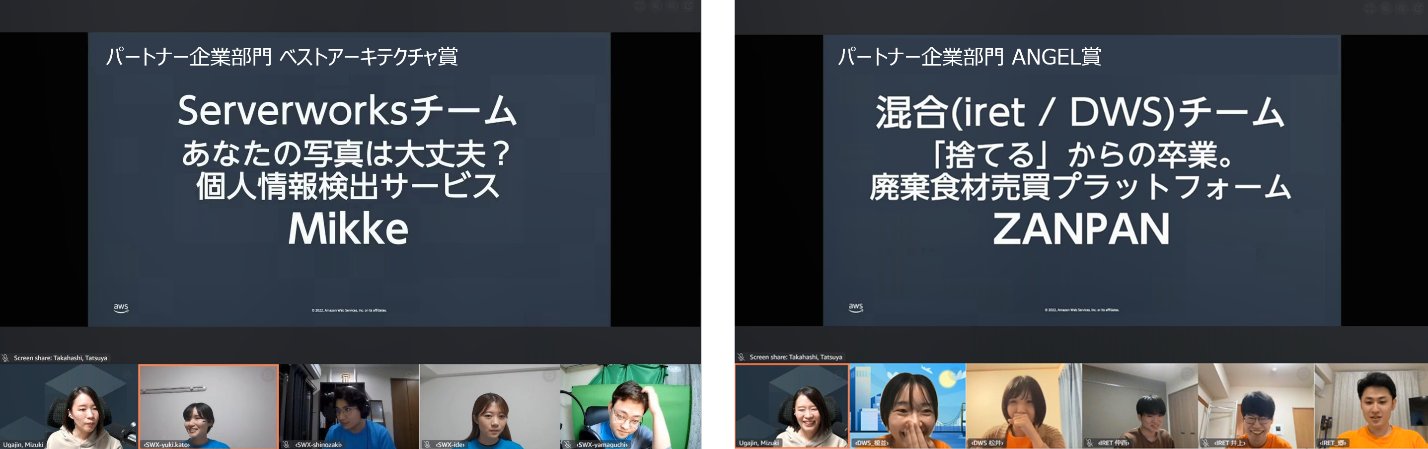The height and width of the screenshot is (449, 1428).
Task: Click 'パートナー企業部門 ANGEL賞' slide header
Action: pyautogui.click(x=970, y=57)
